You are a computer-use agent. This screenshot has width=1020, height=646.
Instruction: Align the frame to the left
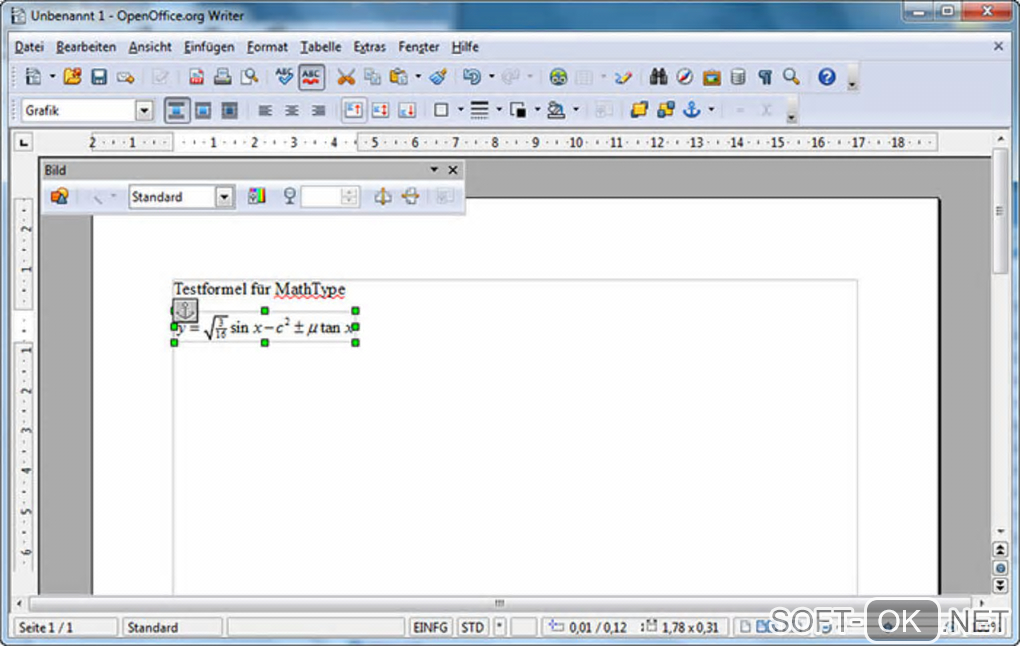coord(265,111)
